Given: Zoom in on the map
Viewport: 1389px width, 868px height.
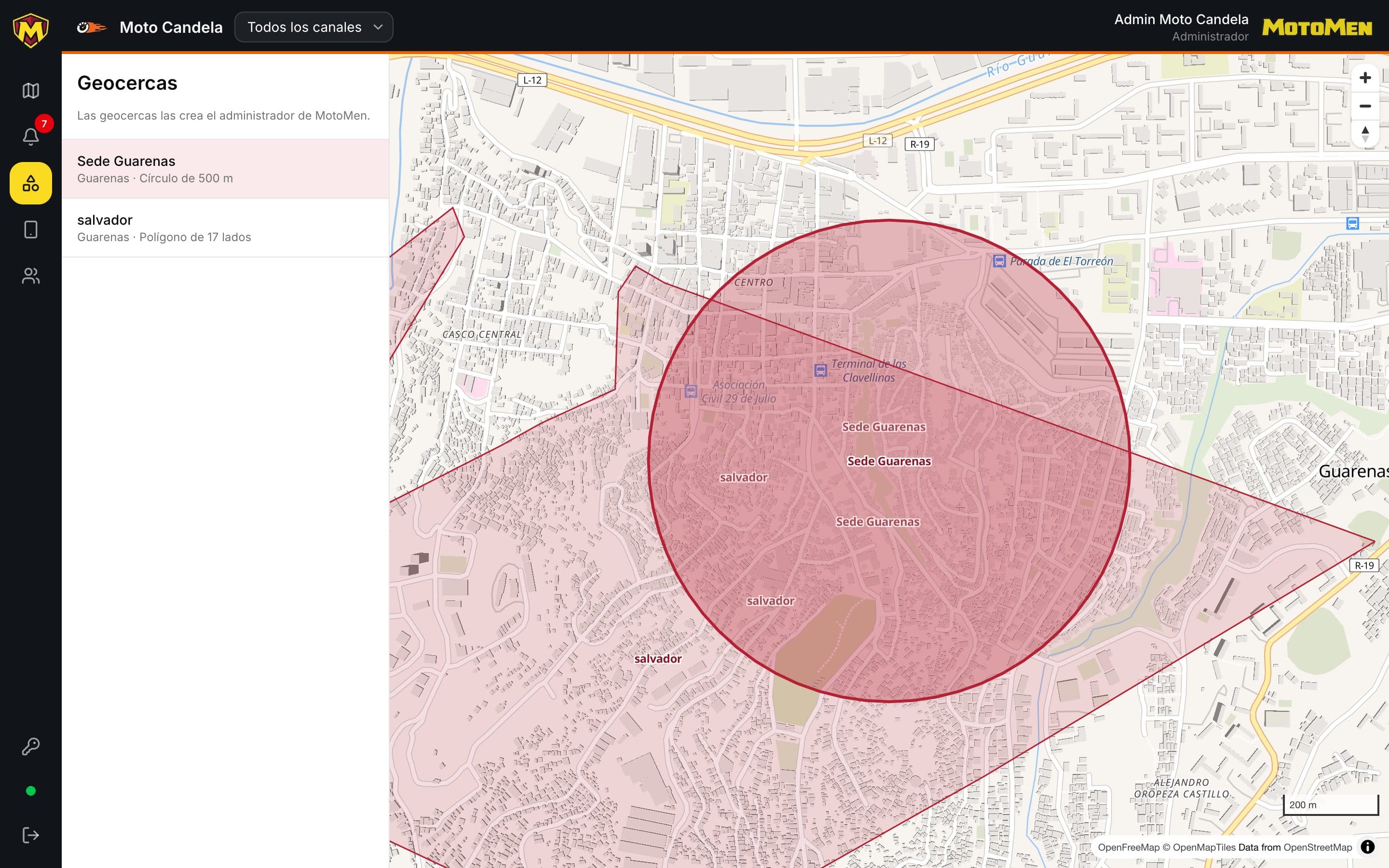Looking at the screenshot, I should click(1365, 78).
